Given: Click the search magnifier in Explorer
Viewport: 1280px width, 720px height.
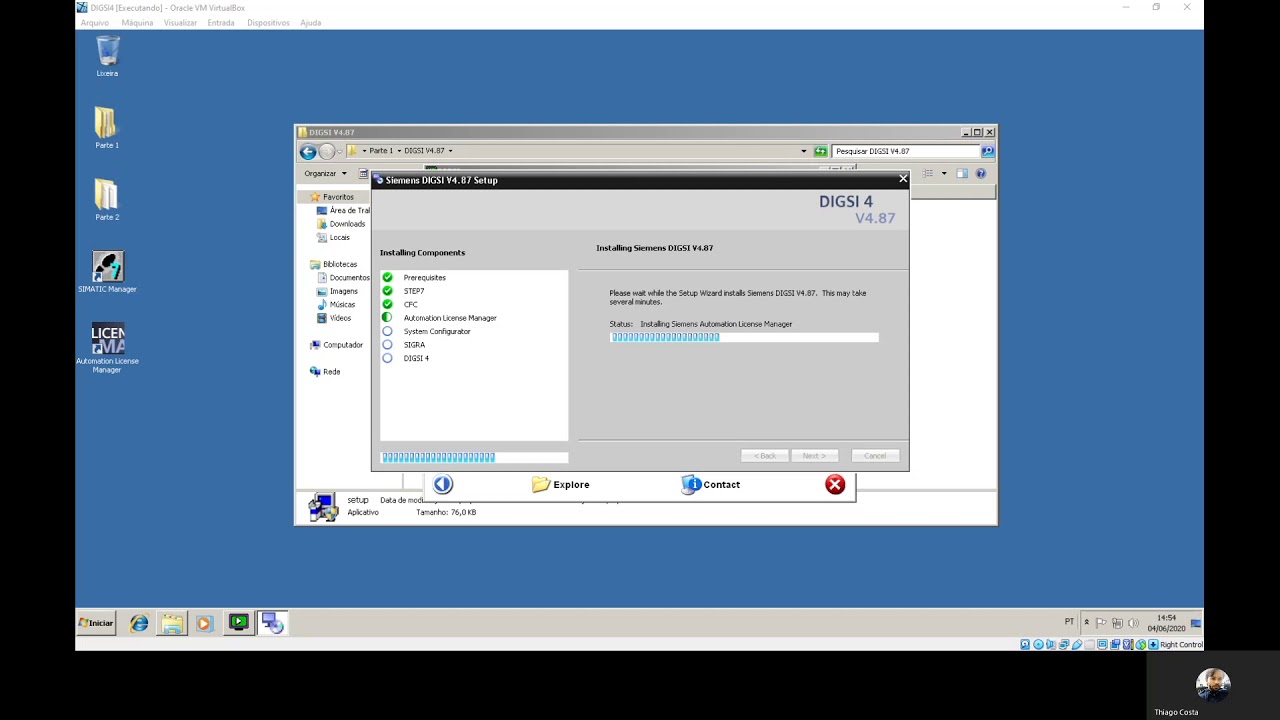Looking at the screenshot, I should tap(987, 151).
